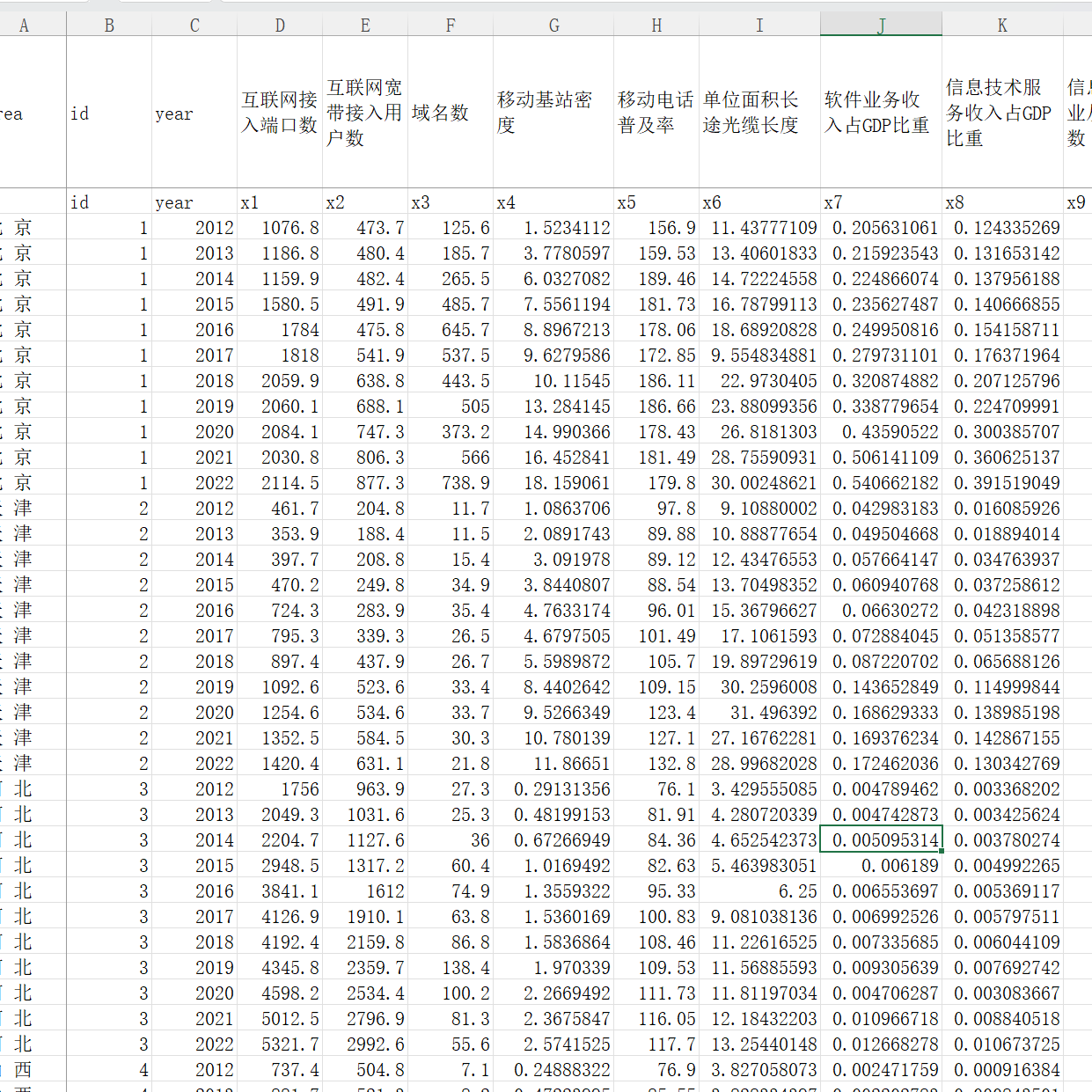Click the cell containing 0.004706287
The height and width of the screenshot is (1092, 1092).
pos(881,993)
